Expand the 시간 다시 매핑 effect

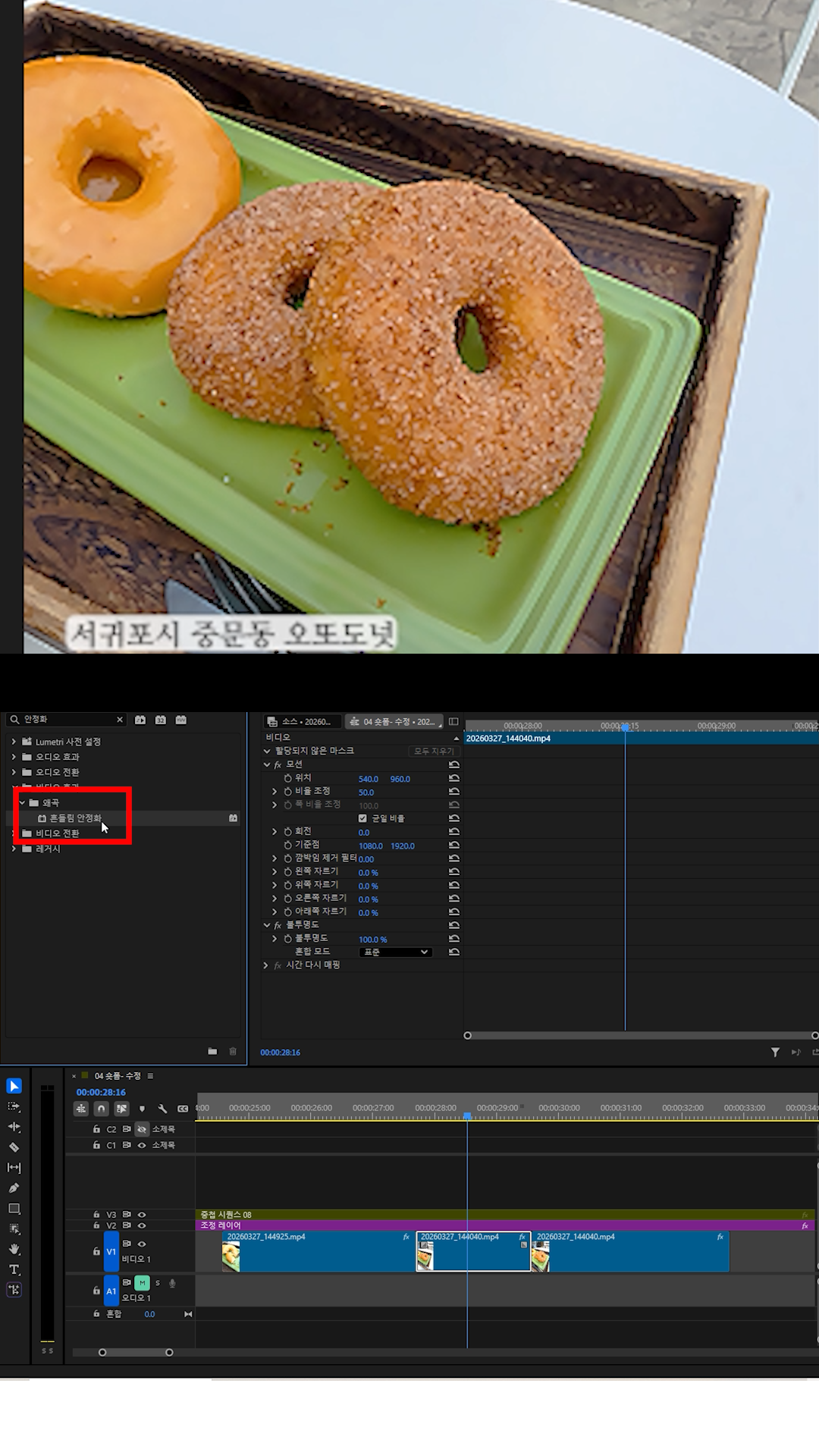(266, 965)
